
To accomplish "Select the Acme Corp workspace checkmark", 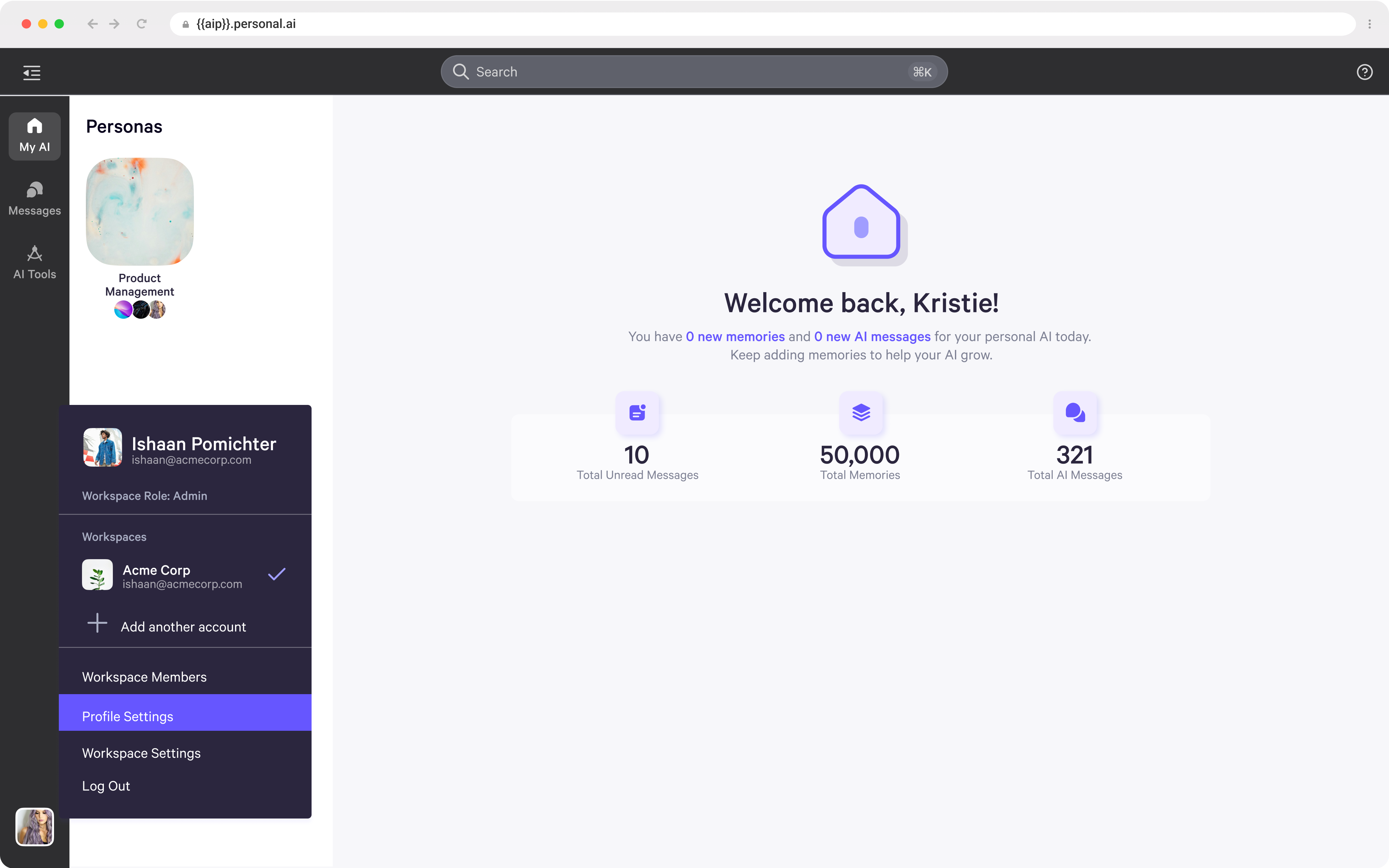I will click(x=277, y=574).
